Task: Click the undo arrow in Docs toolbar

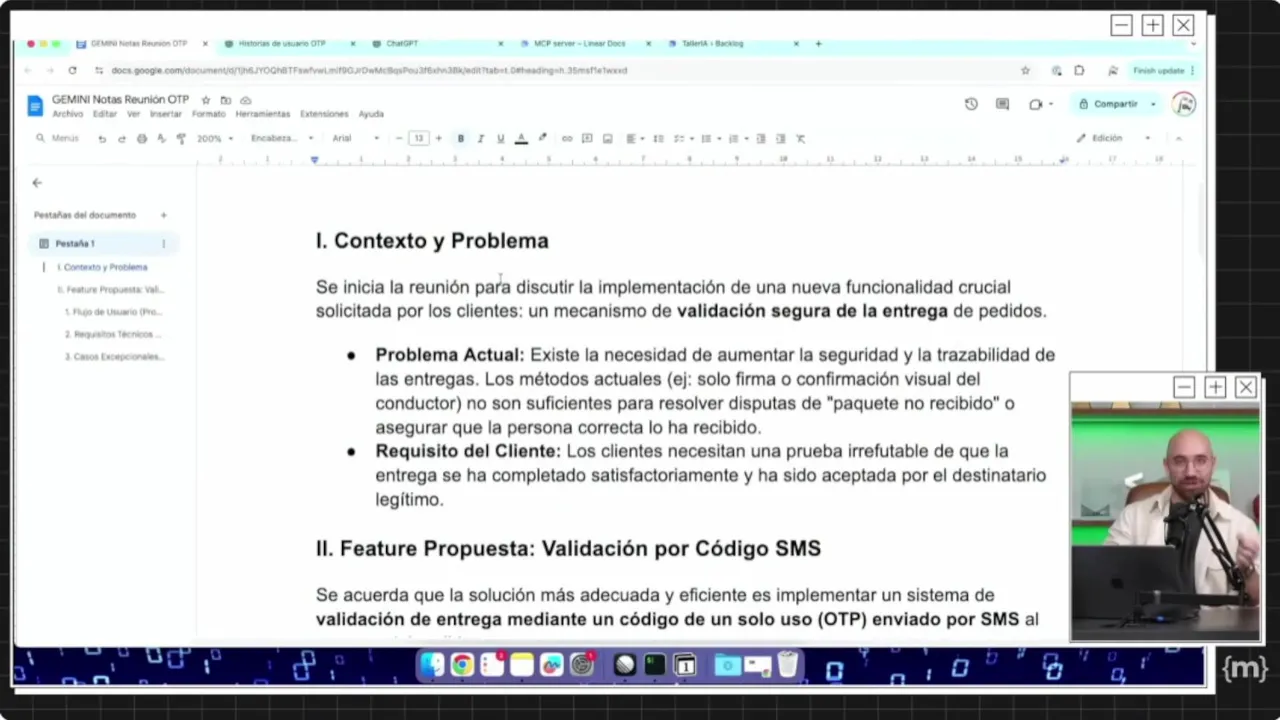Action: 102,139
